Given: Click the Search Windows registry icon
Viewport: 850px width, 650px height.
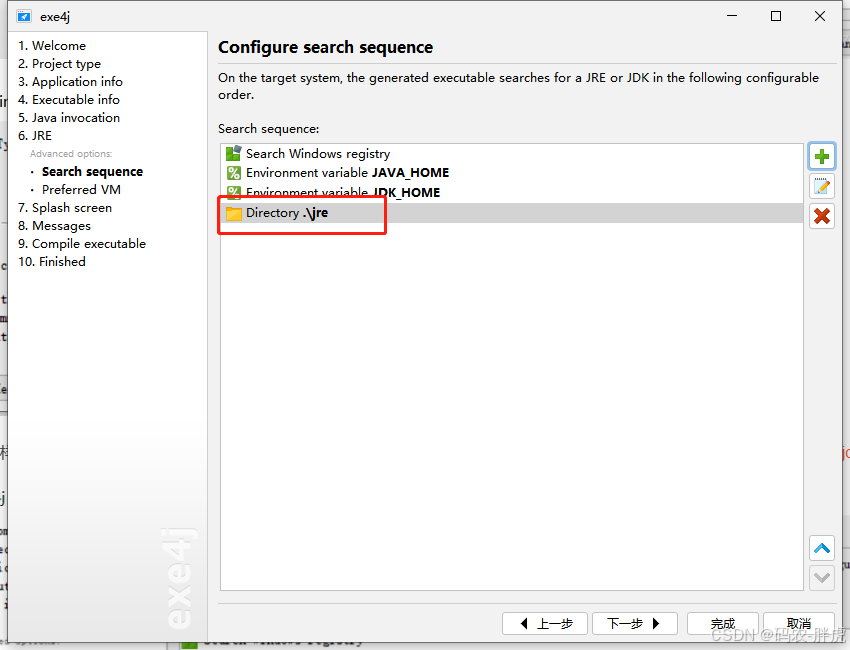Looking at the screenshot, I should (x=233, y=154).
